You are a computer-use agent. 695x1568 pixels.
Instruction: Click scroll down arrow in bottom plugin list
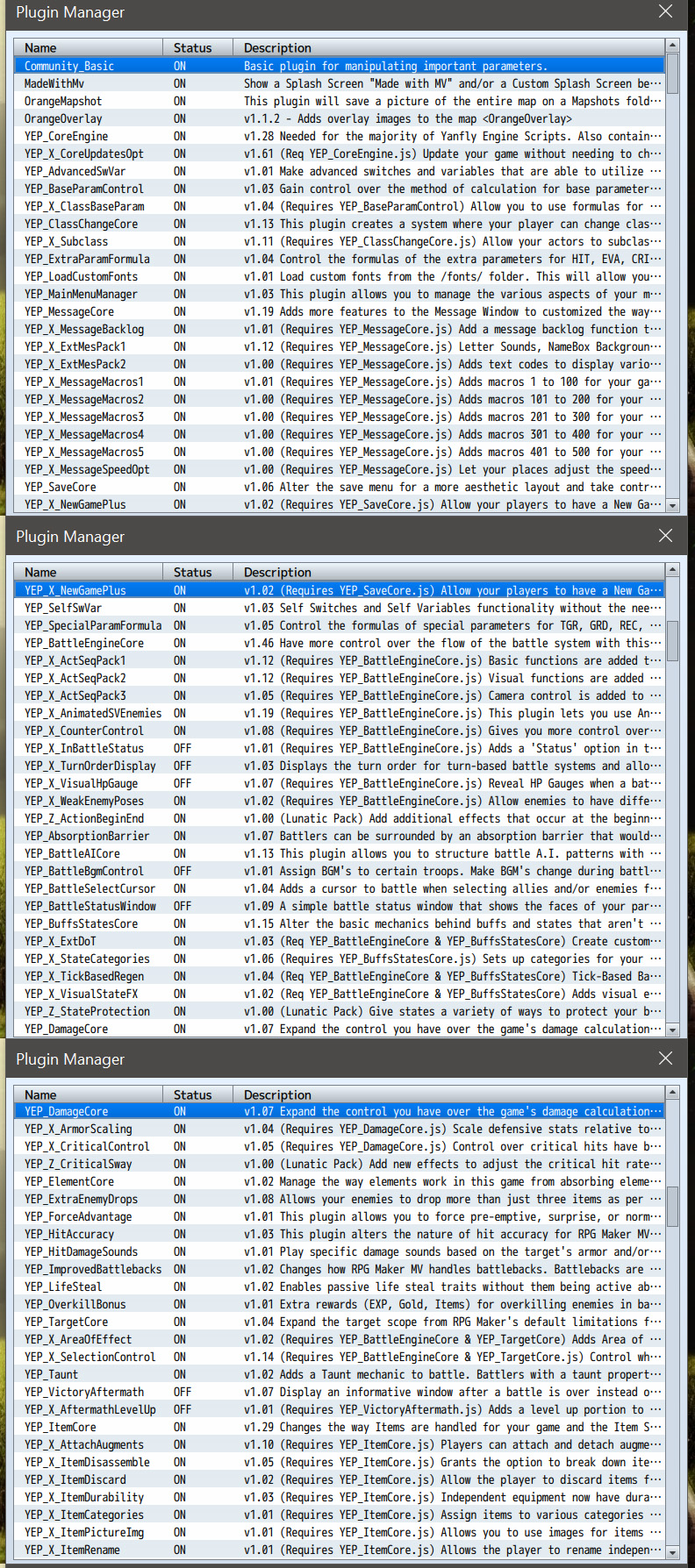click(672, 1551)
